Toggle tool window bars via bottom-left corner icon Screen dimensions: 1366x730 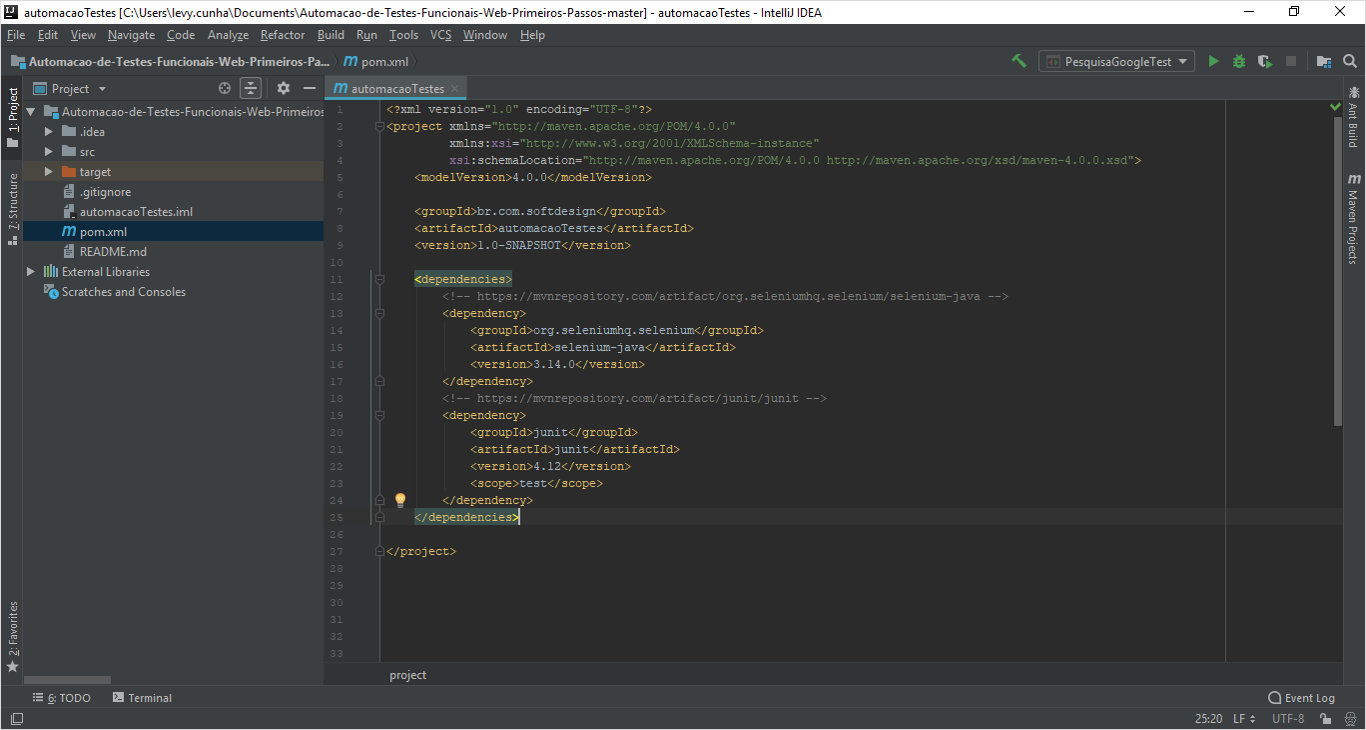click(x=17, y=719)
